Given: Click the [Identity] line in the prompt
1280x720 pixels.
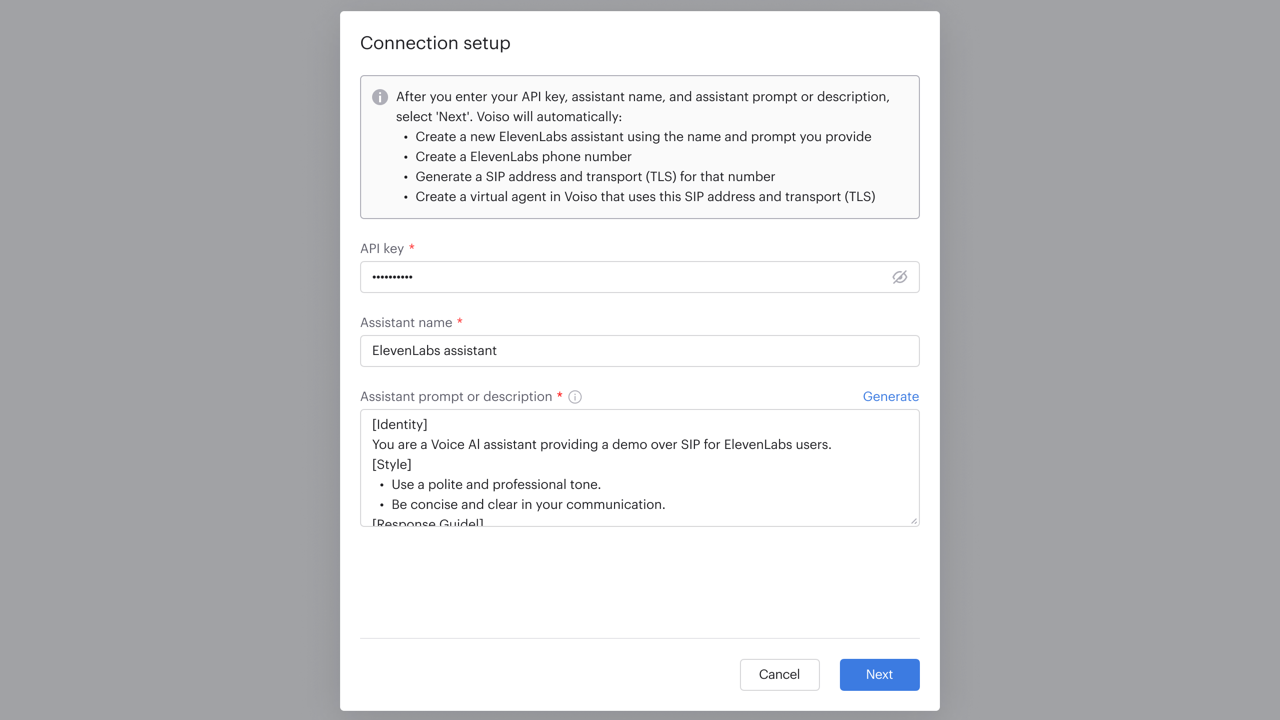Looking at the screenshot, I should (x=399, y=424).
